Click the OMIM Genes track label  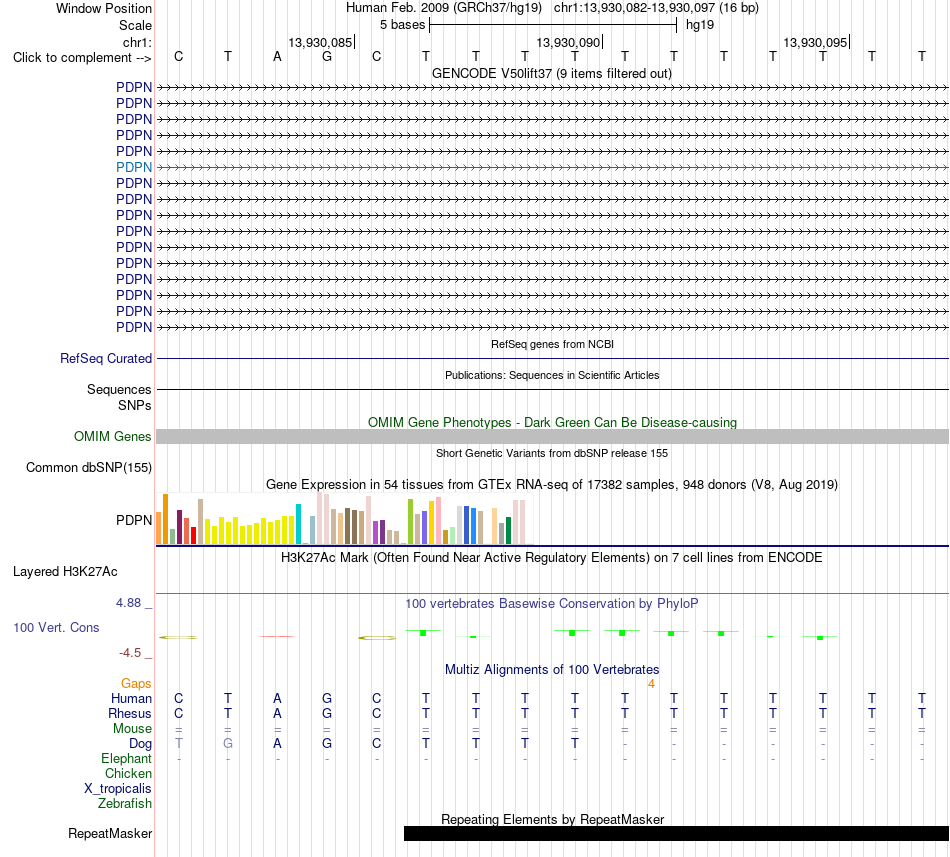[112, 437]
